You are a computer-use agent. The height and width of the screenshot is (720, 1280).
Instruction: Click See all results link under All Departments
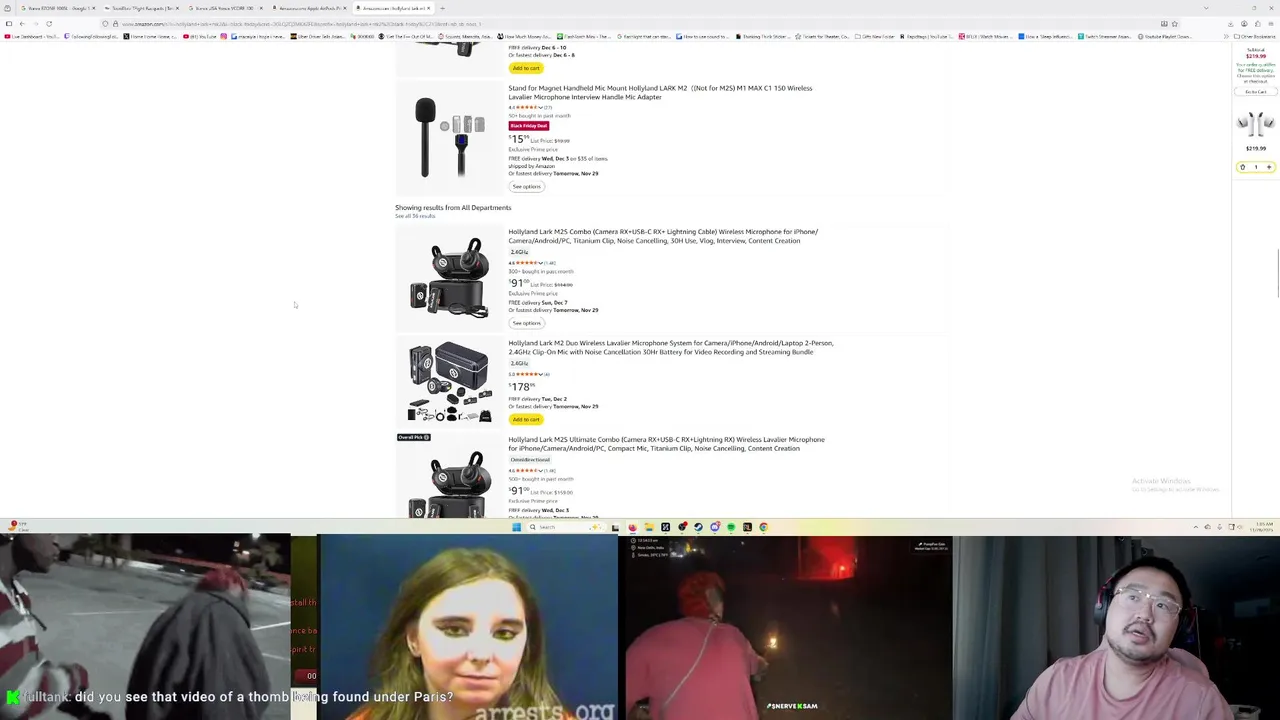coord(415,216)
